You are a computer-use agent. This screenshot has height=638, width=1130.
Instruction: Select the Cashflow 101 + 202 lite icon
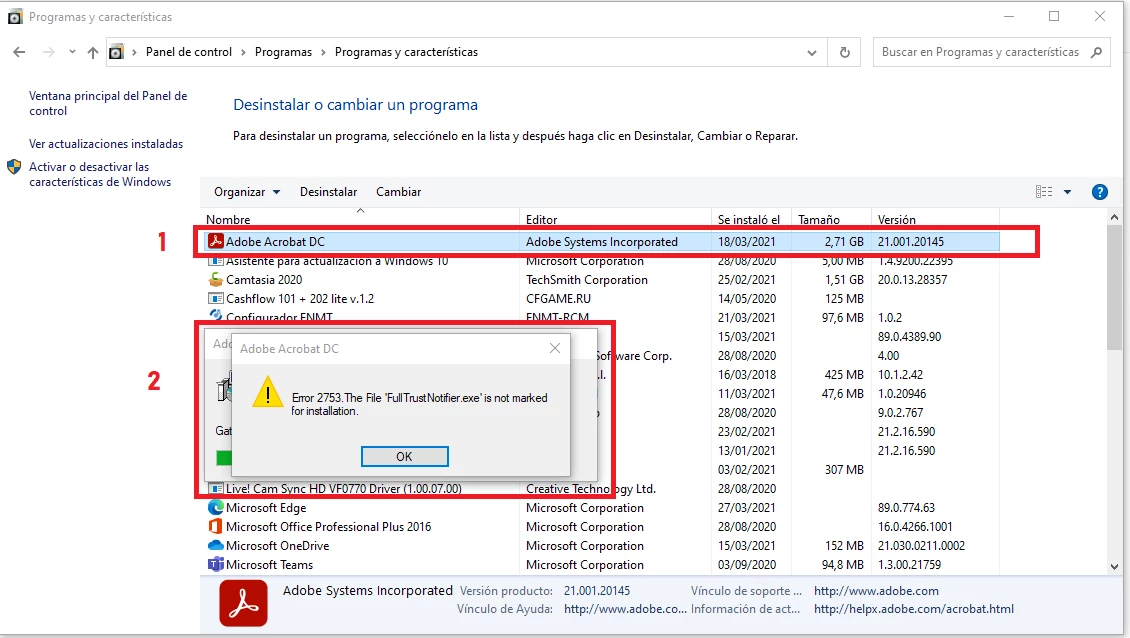(x=215, y=298)
